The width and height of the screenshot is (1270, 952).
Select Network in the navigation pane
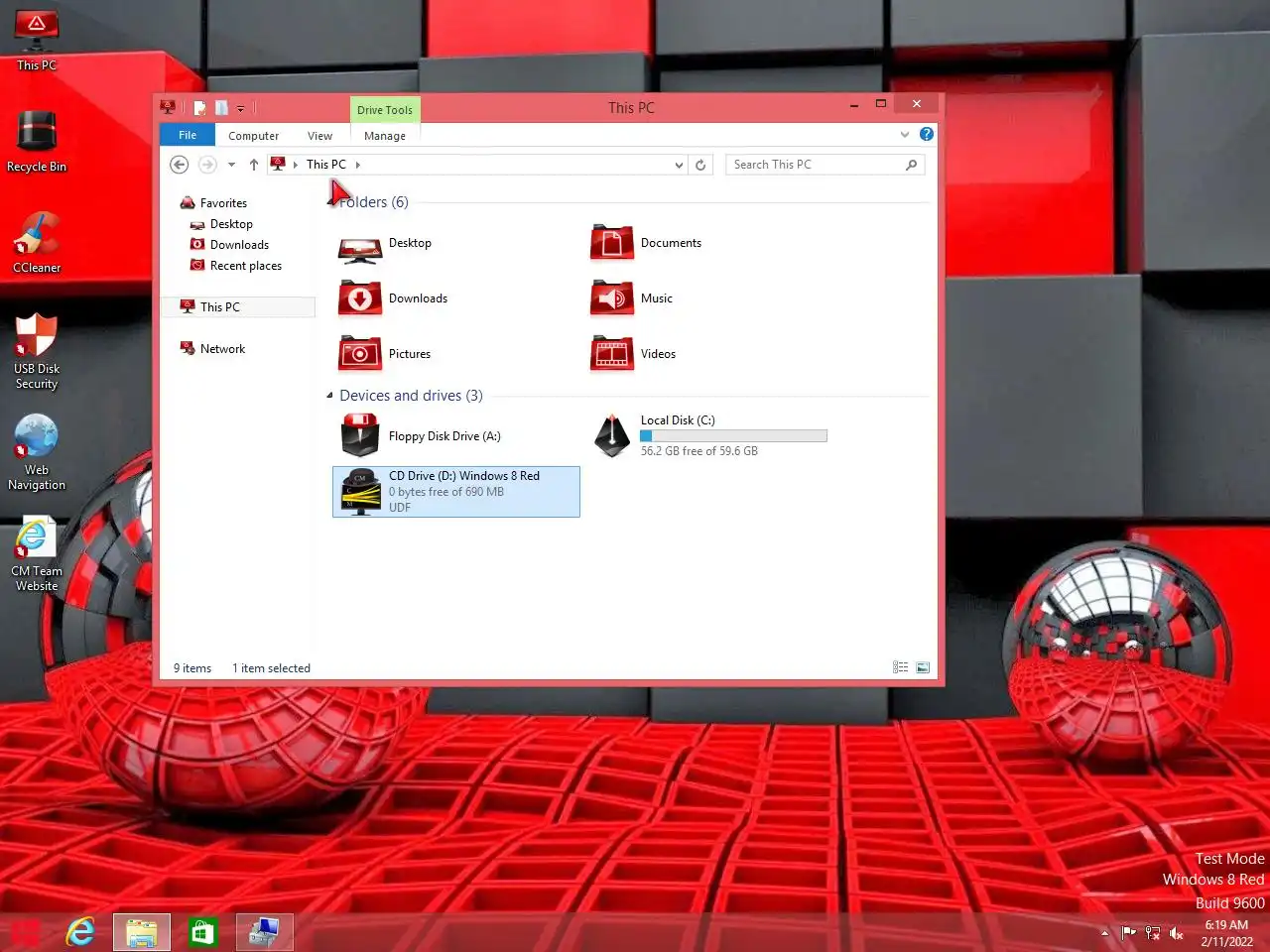(222, 349)
